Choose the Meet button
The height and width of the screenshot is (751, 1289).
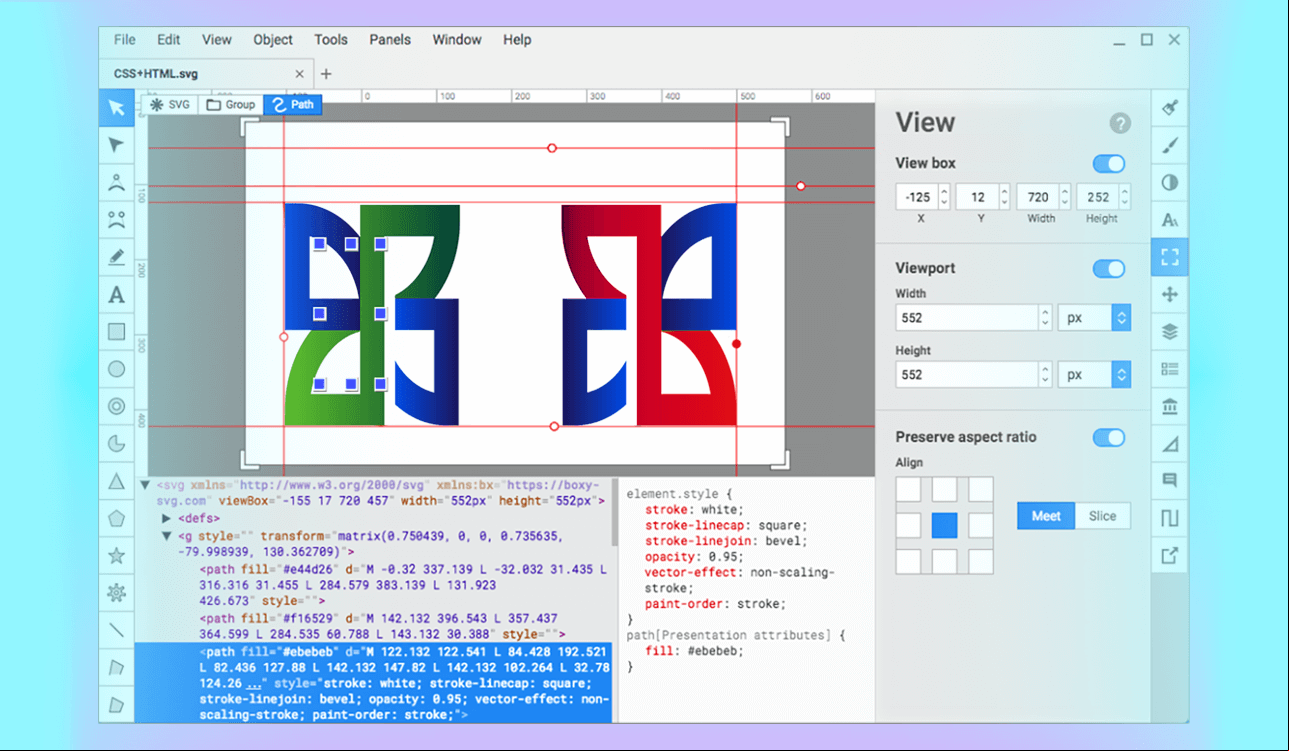(x=1046, y=516)
